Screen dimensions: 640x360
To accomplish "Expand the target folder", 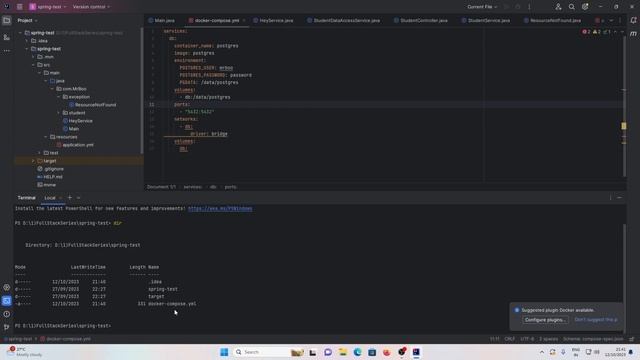I will tap(33, 161).
